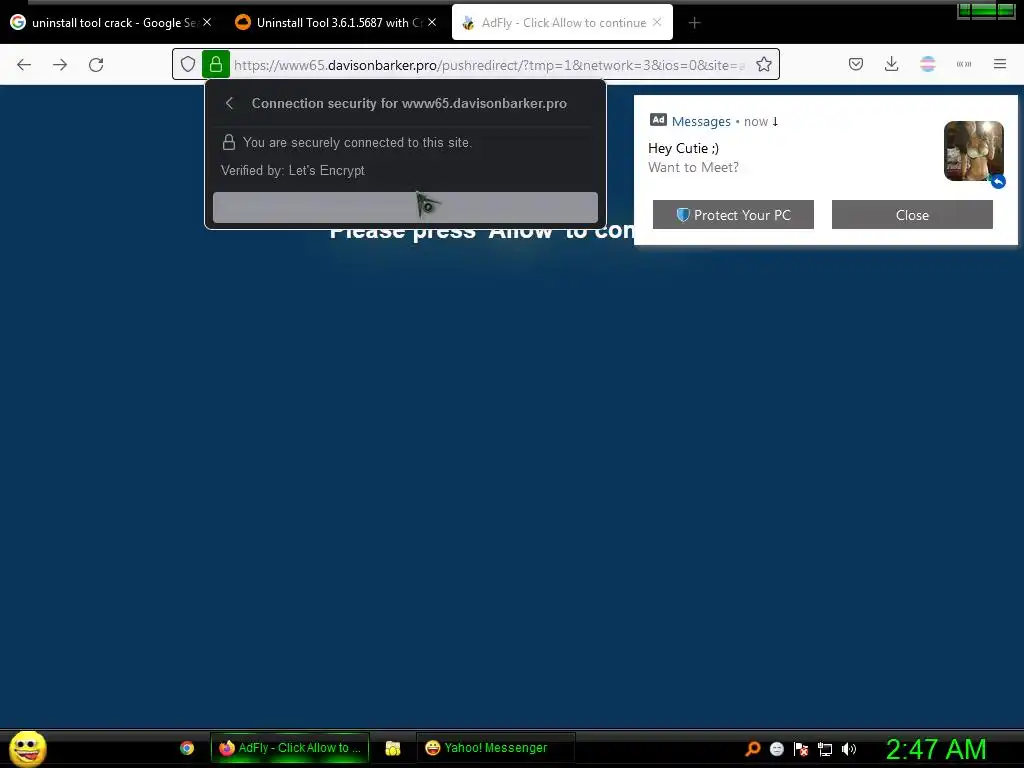Image resolution: width=1024 pixels, height=768 pixels.
Task: Close the Google Search tab
Action: click(x=207, y=22)
